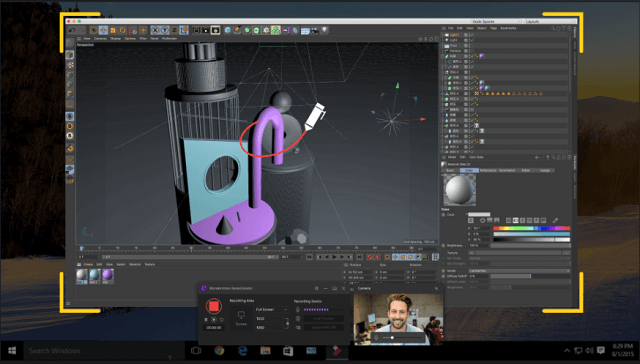640x364 pixels.
Task: Switch to the material Assign tab
Action: click(x=545, y=170)
